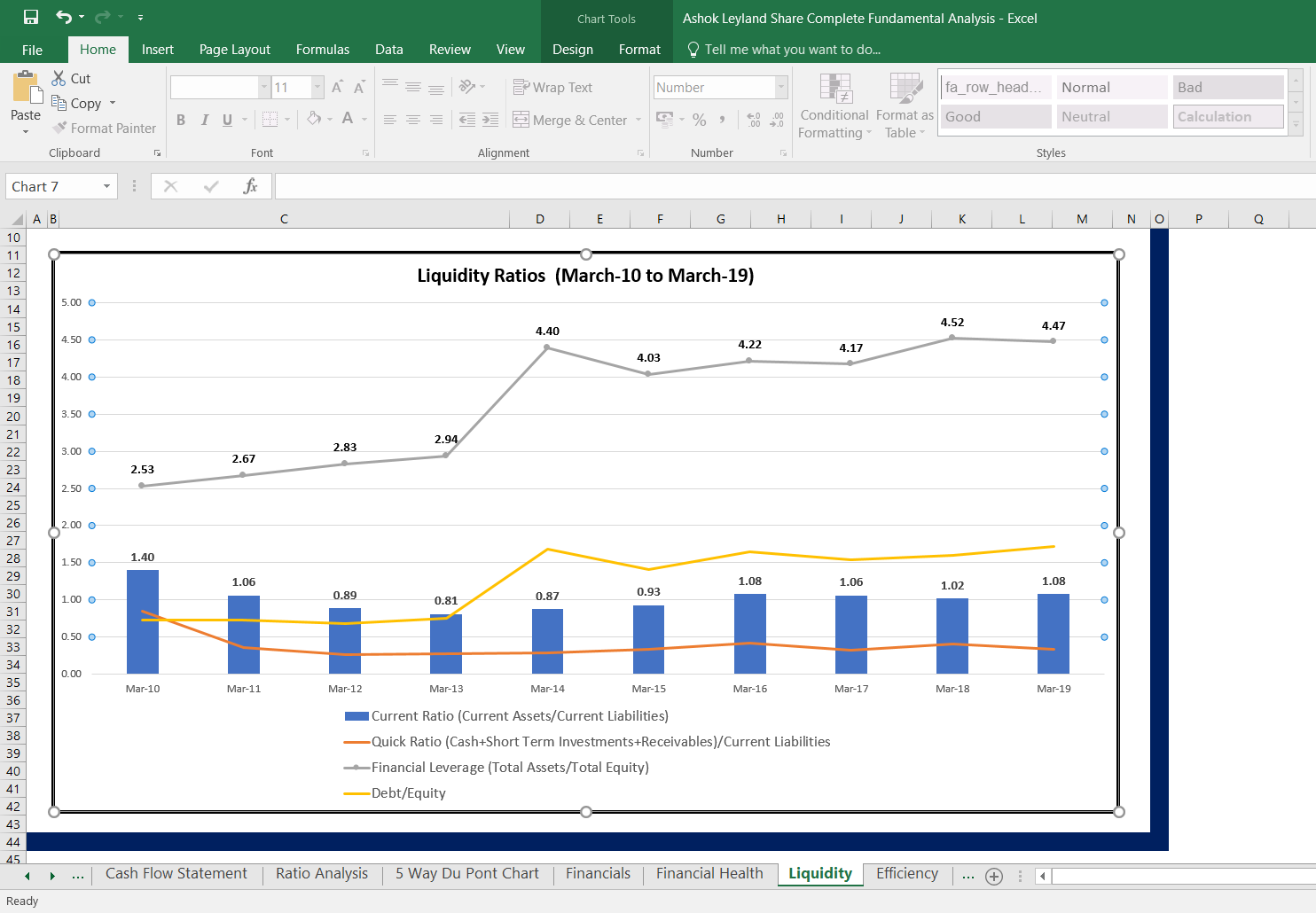Screen dimensions: 1316x913
Task: Apply the Neutral cell style
Action: 1112,116
